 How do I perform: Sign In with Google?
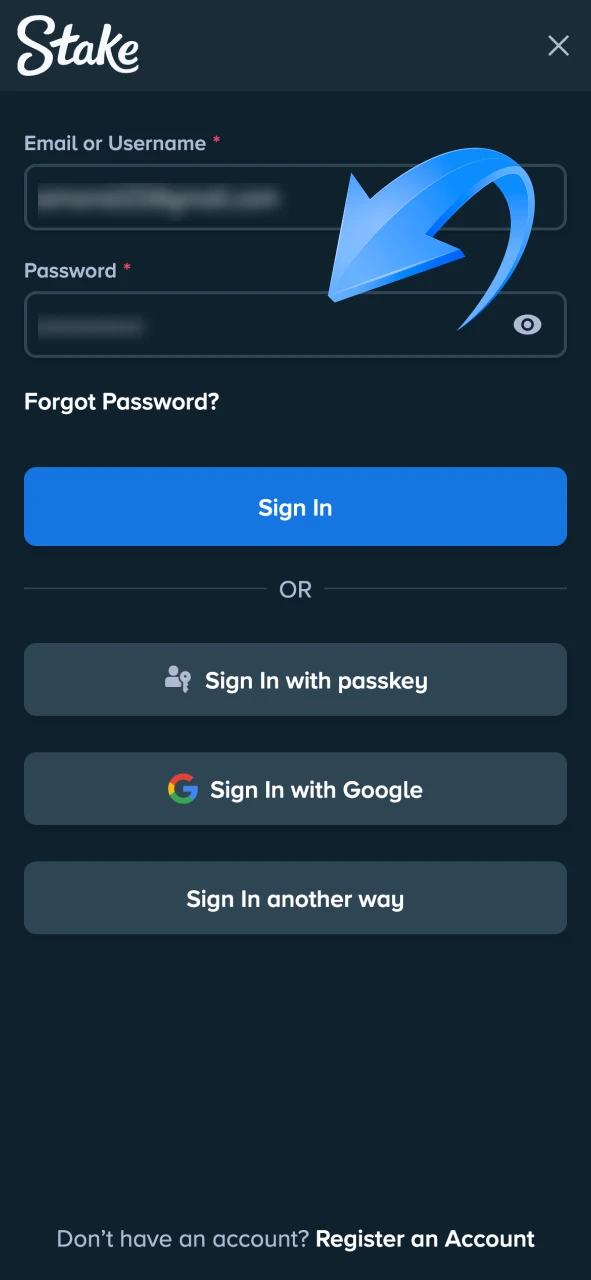pos(295,789)
